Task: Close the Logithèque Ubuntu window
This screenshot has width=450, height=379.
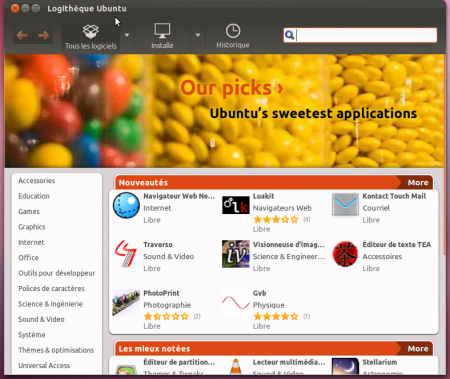Action: pyautogui.click(x=15, y=8)
